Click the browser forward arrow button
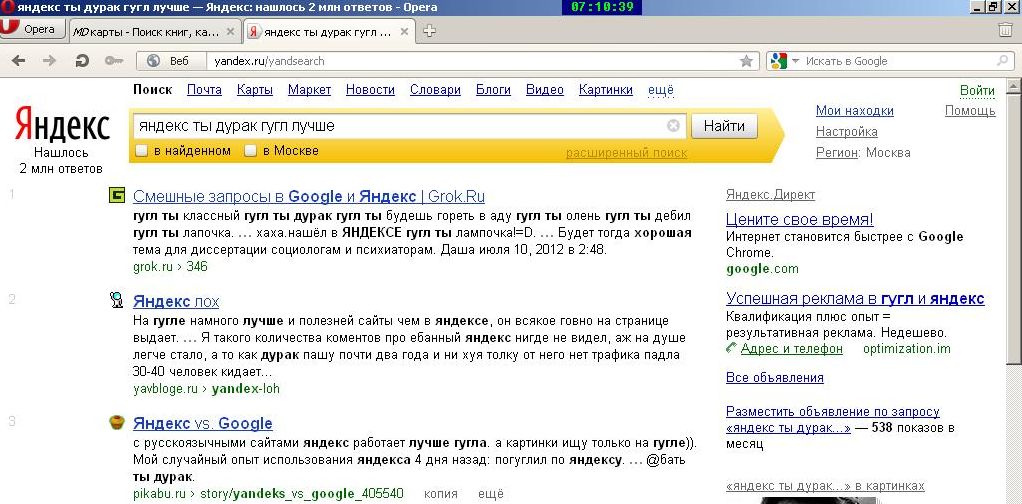The width and height of the screenshot is (1022, 504). tap(49, 61)
